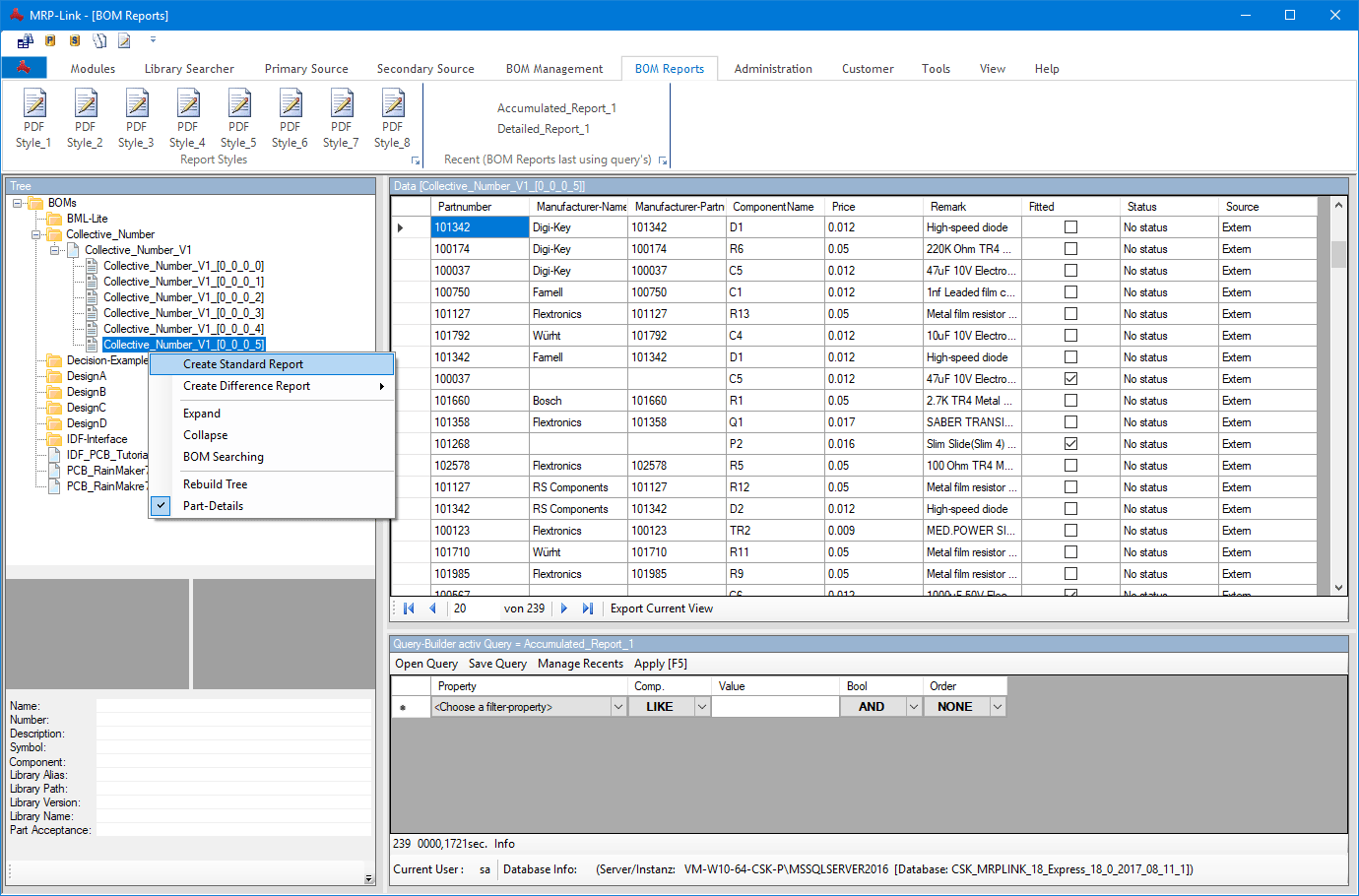Choose Collapse in context menu
The width and height of the screenshot is (1359, 896).
click(x=272, y=435)
